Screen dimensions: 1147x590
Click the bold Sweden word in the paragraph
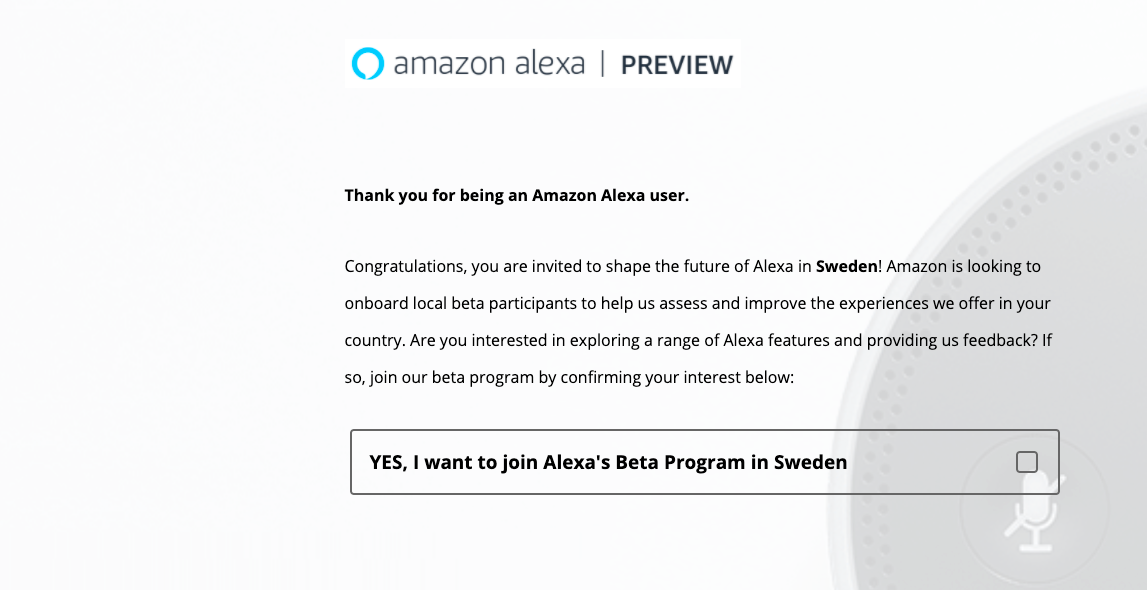(846, 266)
